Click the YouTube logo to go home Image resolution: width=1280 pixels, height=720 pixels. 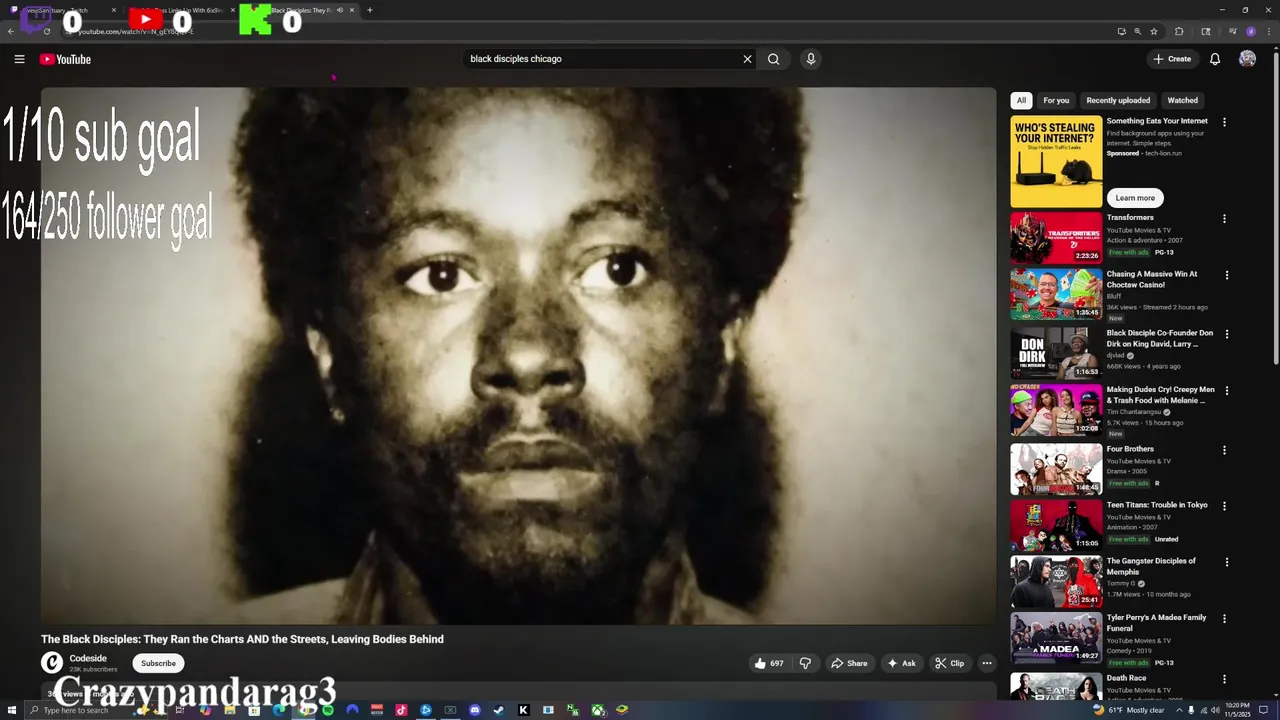click(x=65, y=59)
